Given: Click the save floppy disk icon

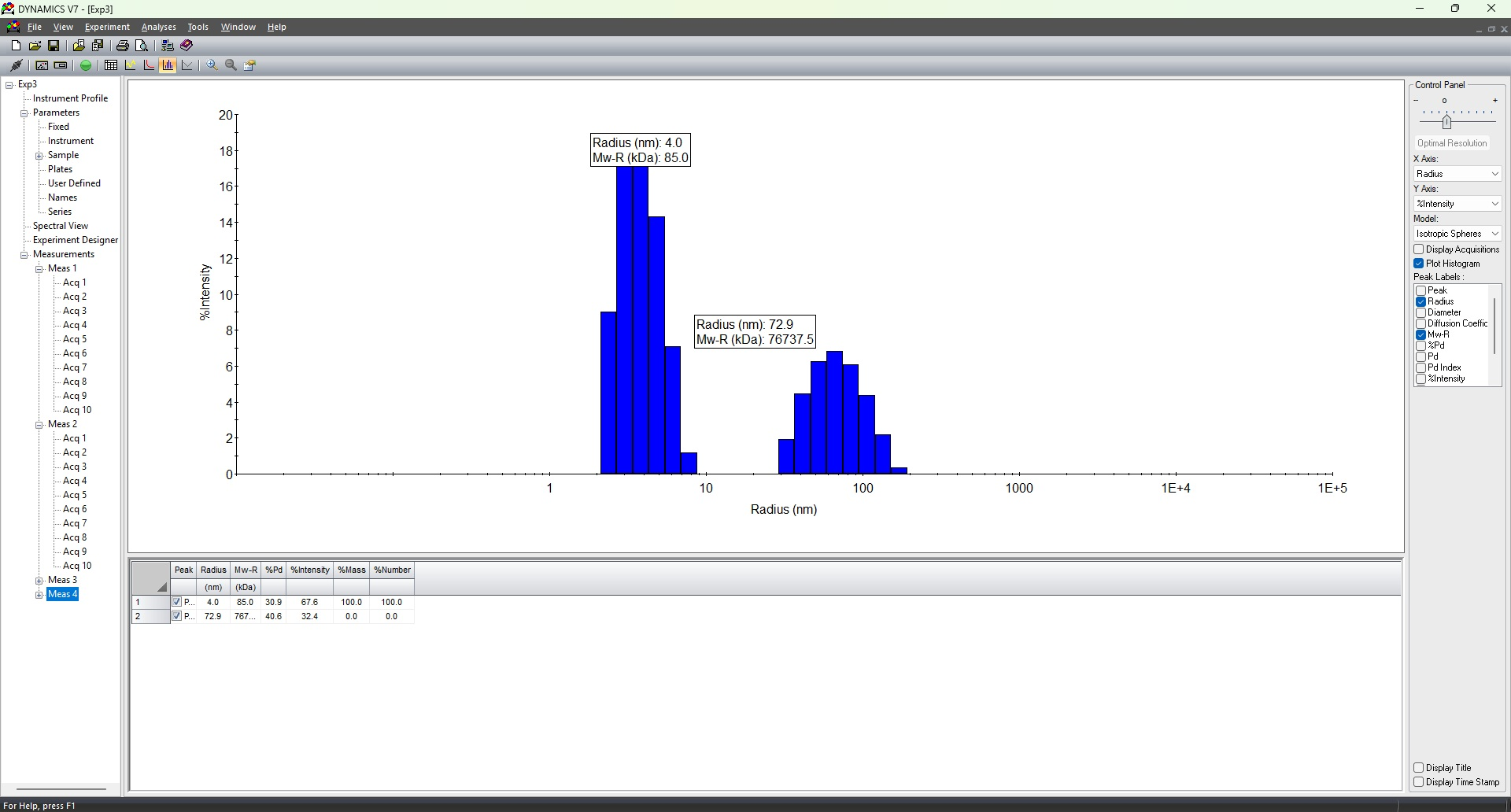Looking at the screenshot, I should click(54, 46).
